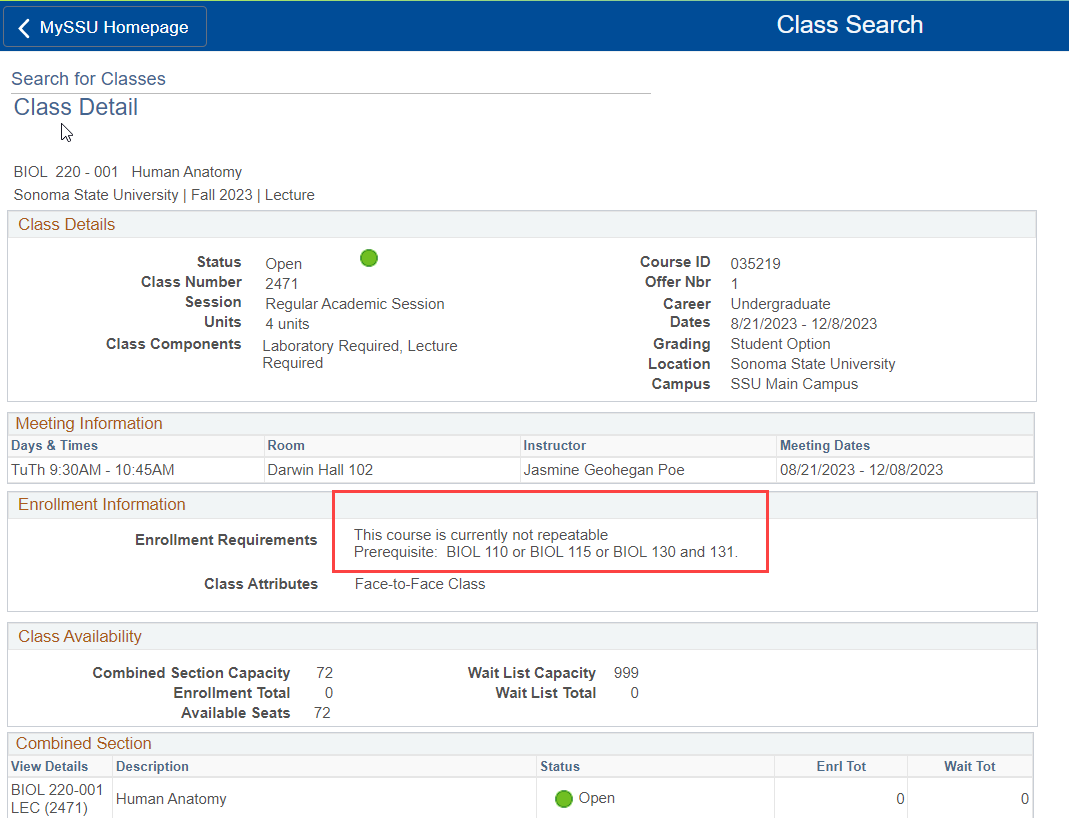Screen dimensions: 1069x818
Task: Click the Dates value 8/21/2023 - 12/8/2023
Action: (804, 324)
